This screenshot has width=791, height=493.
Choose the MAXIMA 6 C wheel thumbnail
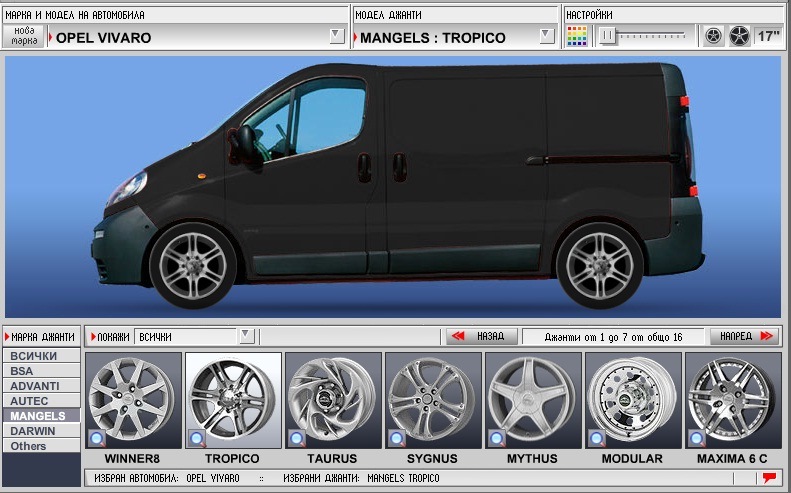point(732,400)
